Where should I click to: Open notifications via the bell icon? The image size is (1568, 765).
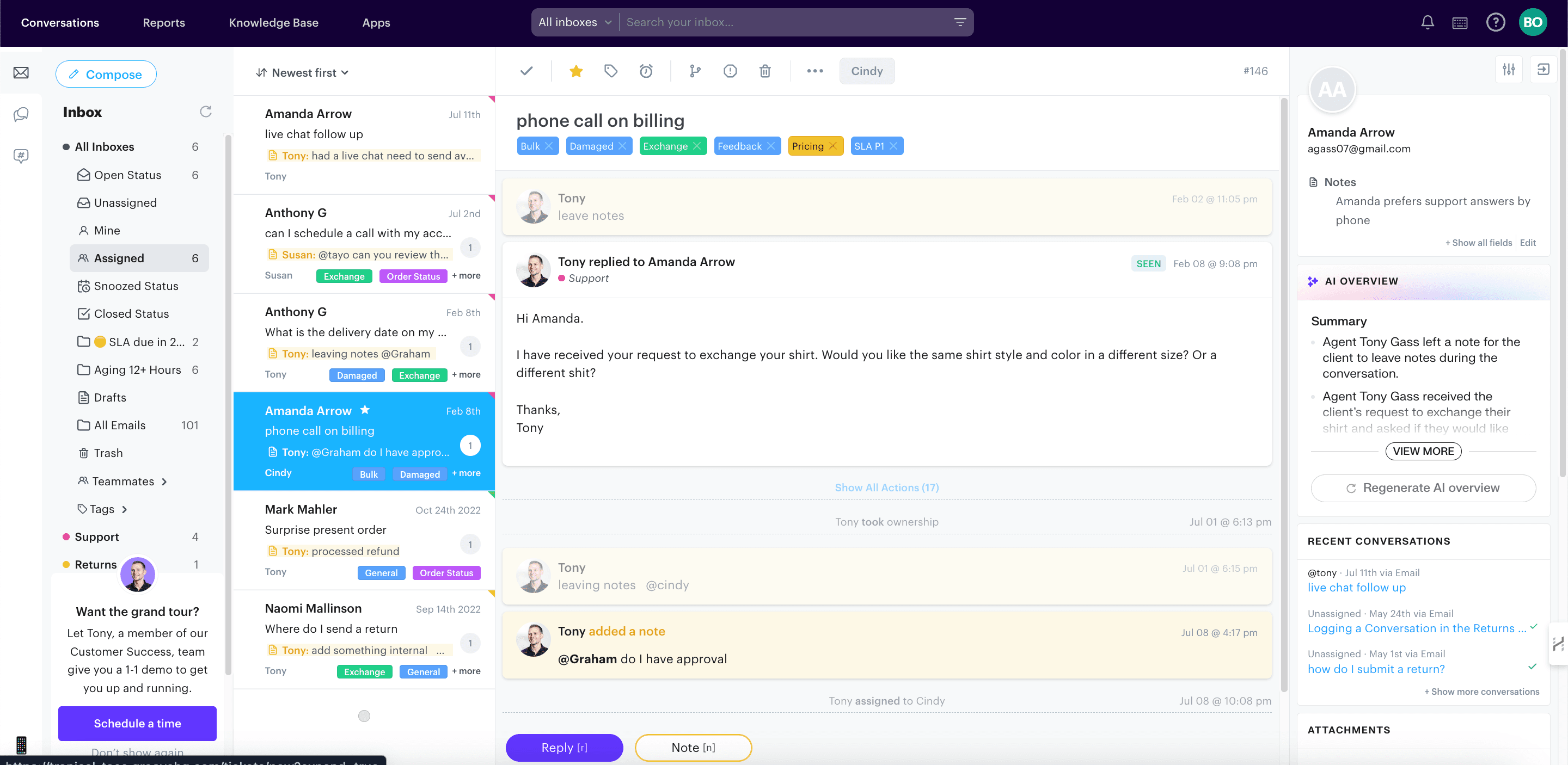point(1427,22)
